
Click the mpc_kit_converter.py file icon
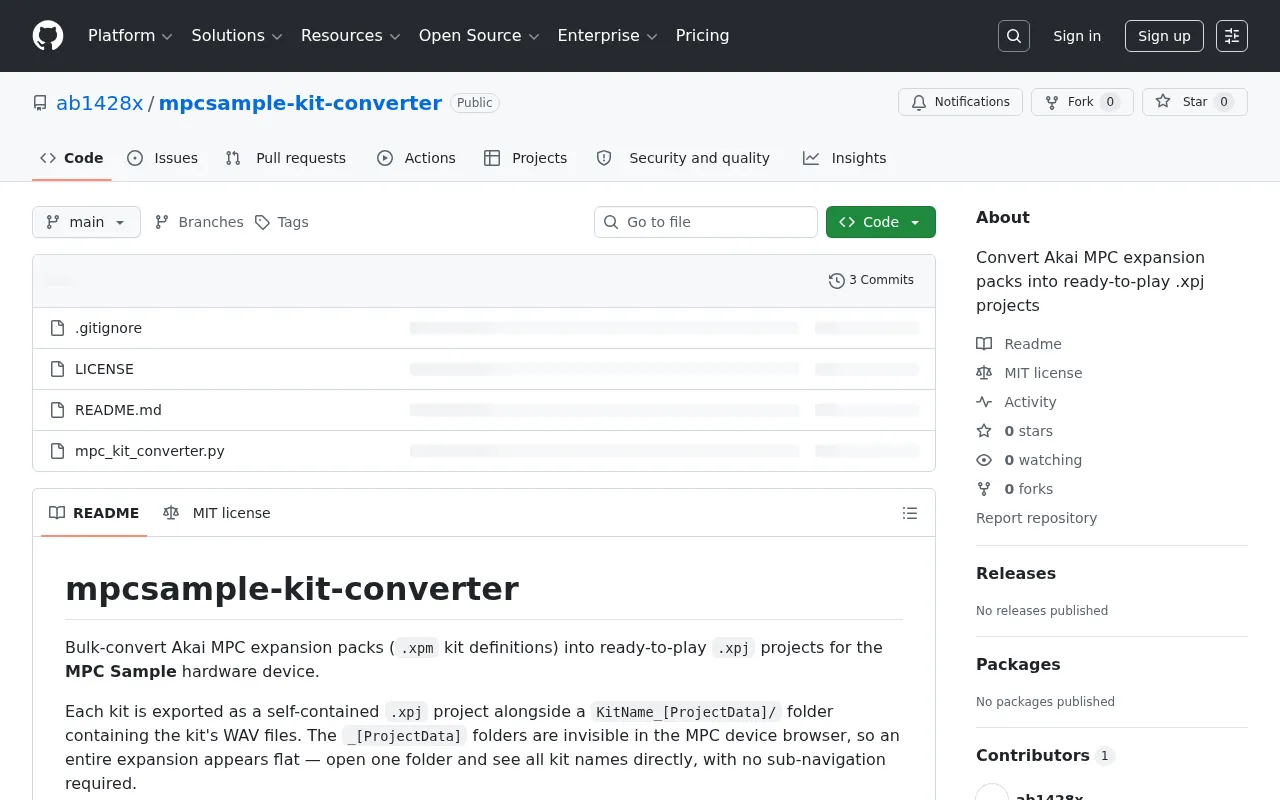[x=58, y=451]
